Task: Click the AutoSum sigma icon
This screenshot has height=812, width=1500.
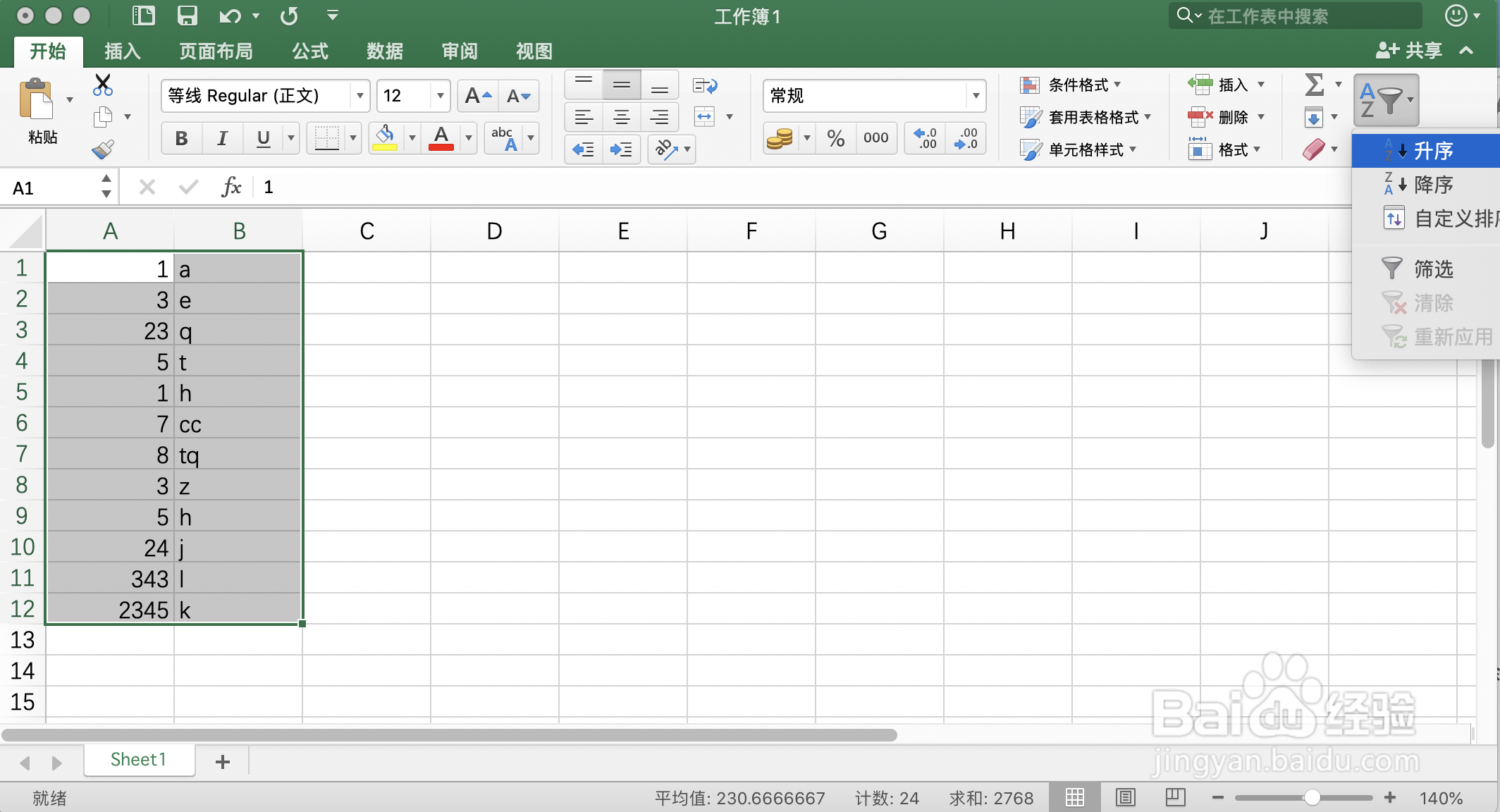Action: click(1314, 85)
